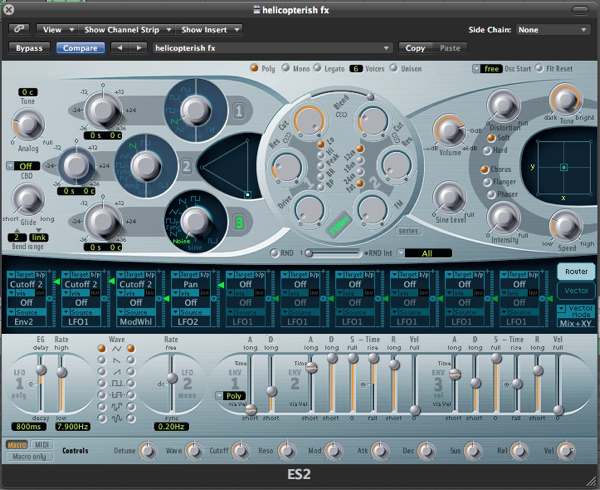Image resolution: width=600 pixels, height=490 pixels.
Task: Select Phaser effect
Action: (491, 195)
